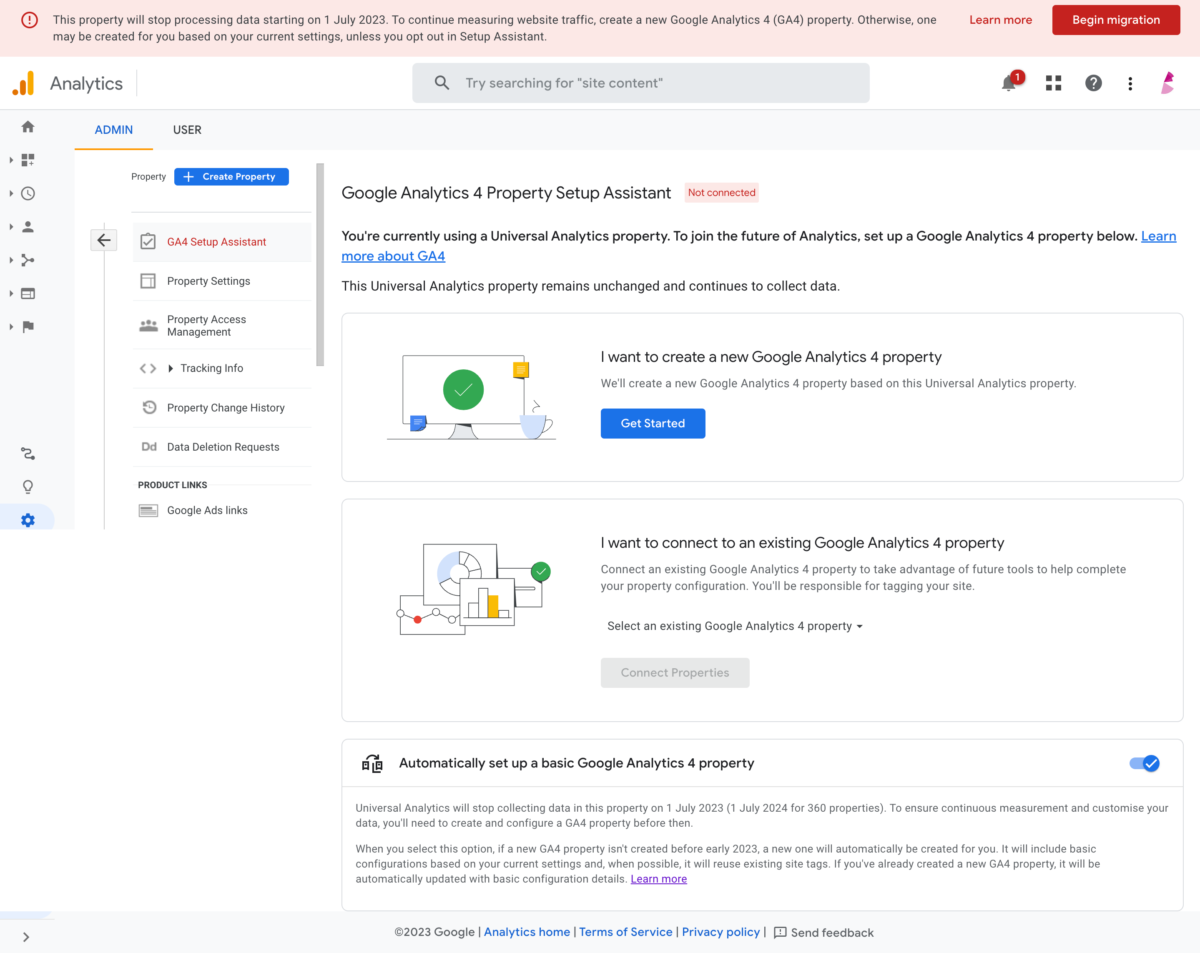The image size is (1200, 953).
Task: Toggle automatic GA4 property setup switch
Action: tap(1144, 763)
